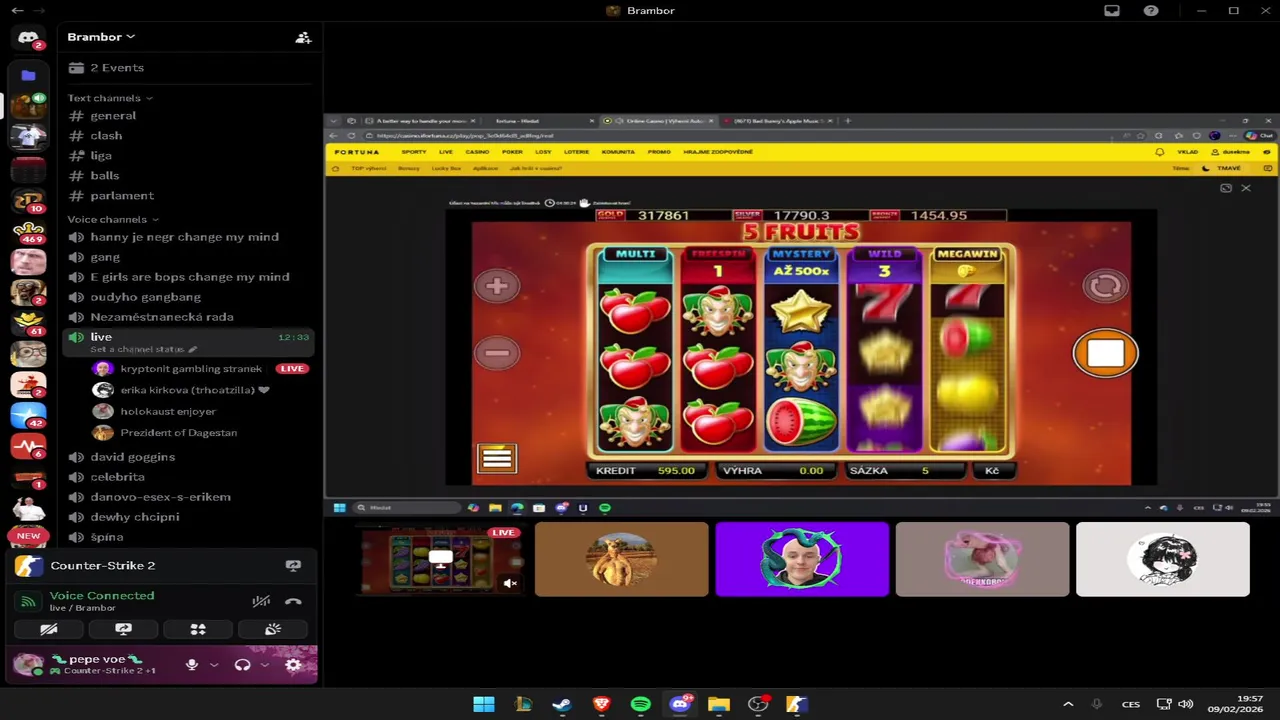This screenshot has height=720, width=1280.
Task: Open the headphones output options arrow
Action: point(264,664)
